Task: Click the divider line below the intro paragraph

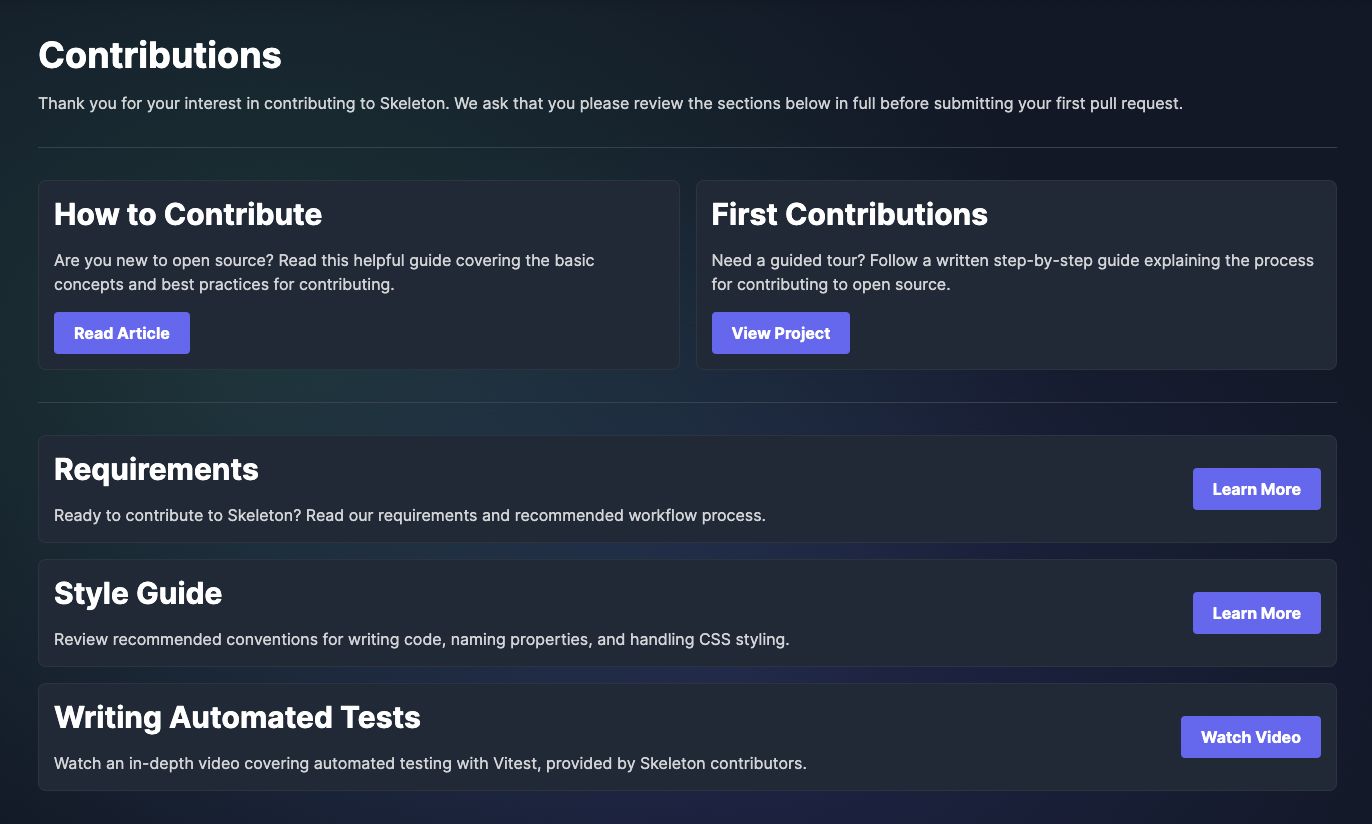Action: point(686,148)
